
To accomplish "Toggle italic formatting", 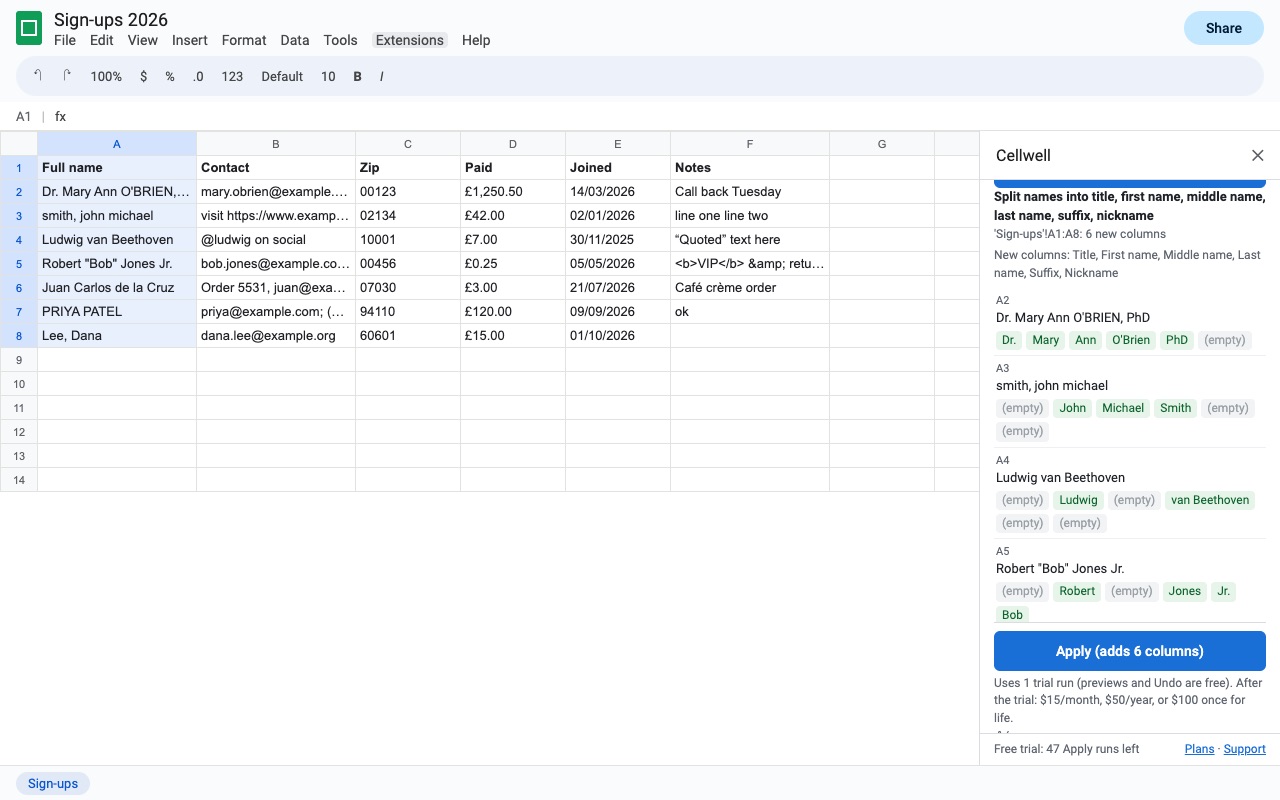I will (381, 76).
